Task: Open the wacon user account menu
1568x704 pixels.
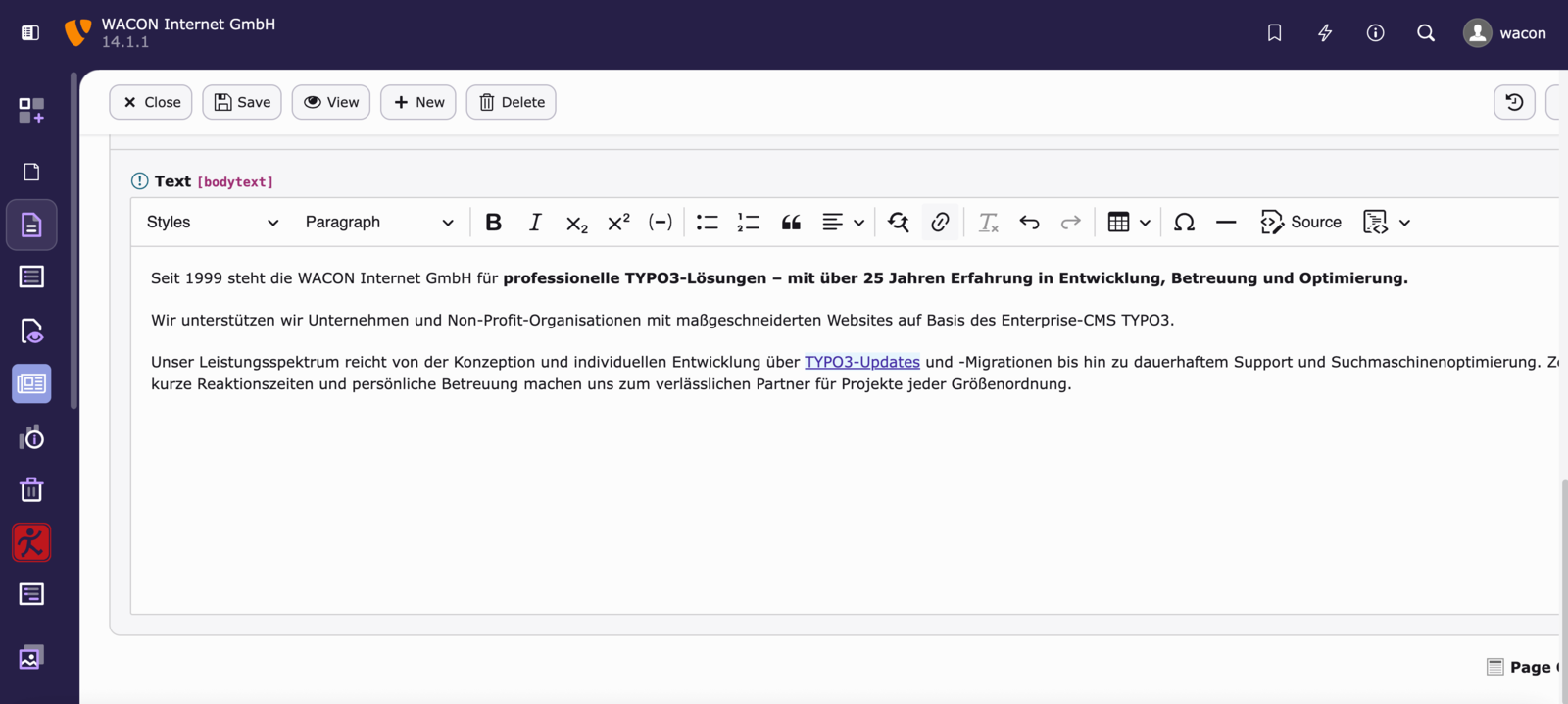Action: point(1504,33)
